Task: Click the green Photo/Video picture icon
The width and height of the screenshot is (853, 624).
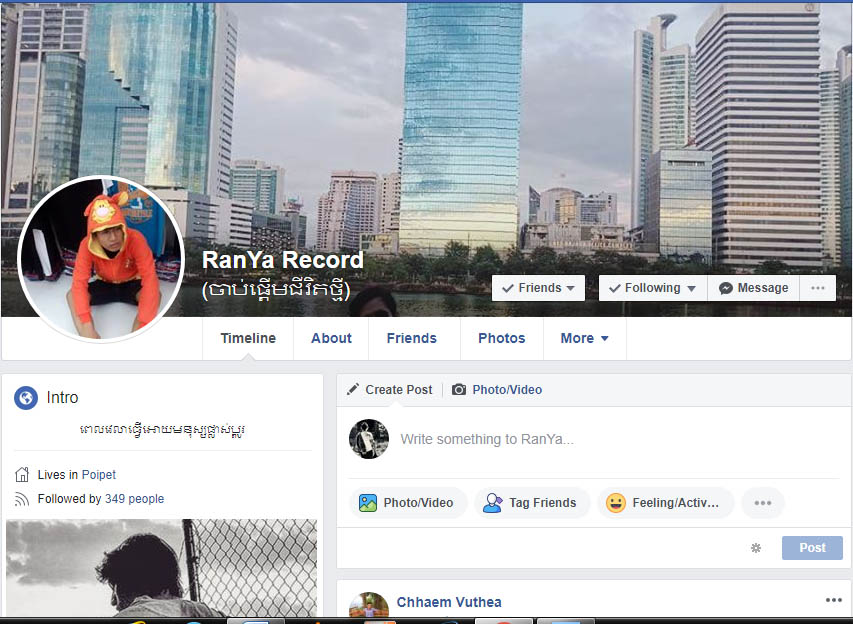Action: coord(368,503)
